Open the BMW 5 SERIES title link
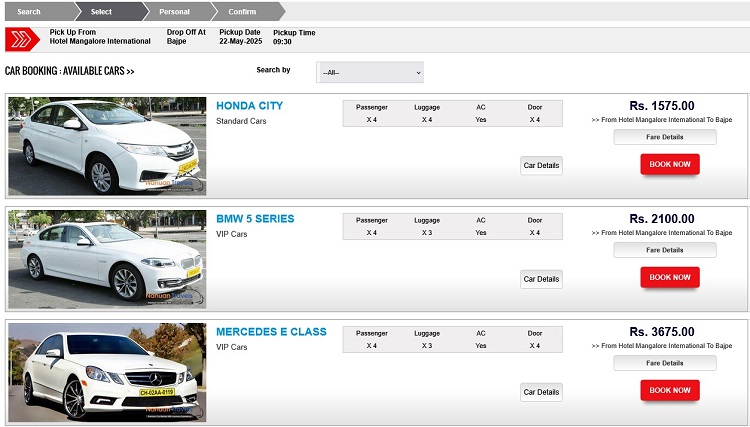The width and height of the screenshot is (750, 427). 255,219
